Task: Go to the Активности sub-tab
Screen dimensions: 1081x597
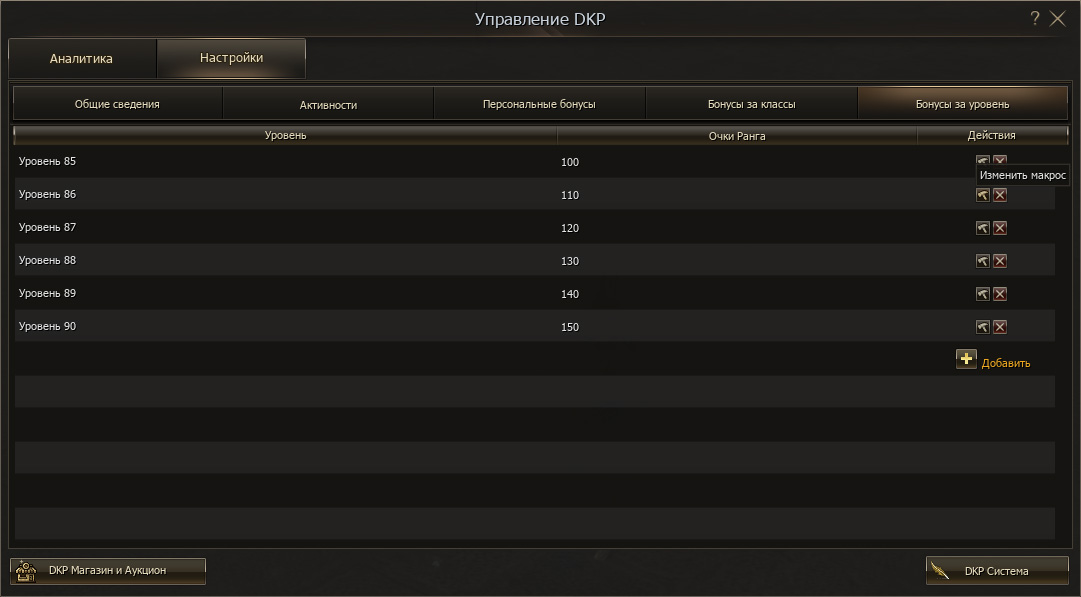Action: coord(328,104)
